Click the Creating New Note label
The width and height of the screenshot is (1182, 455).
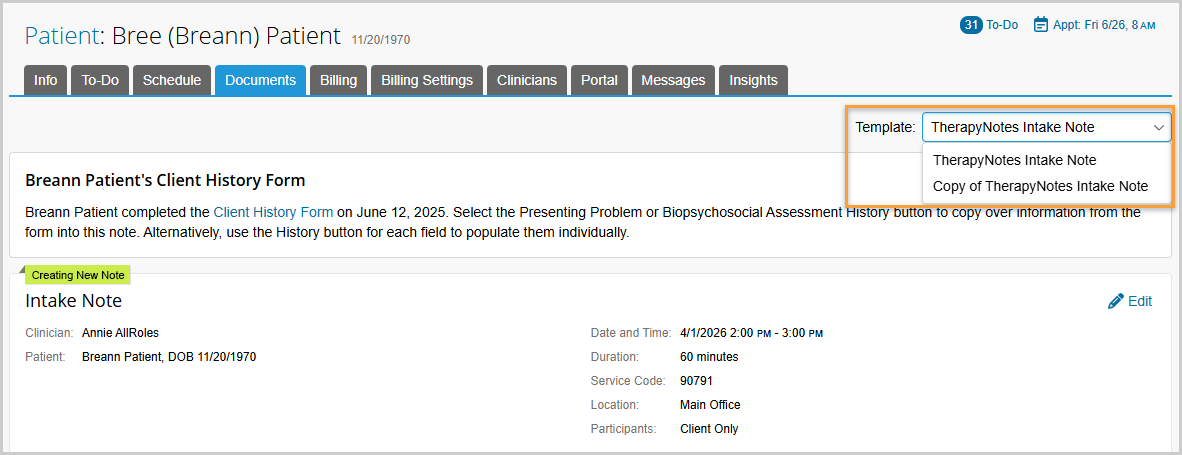tap(78, 276)
